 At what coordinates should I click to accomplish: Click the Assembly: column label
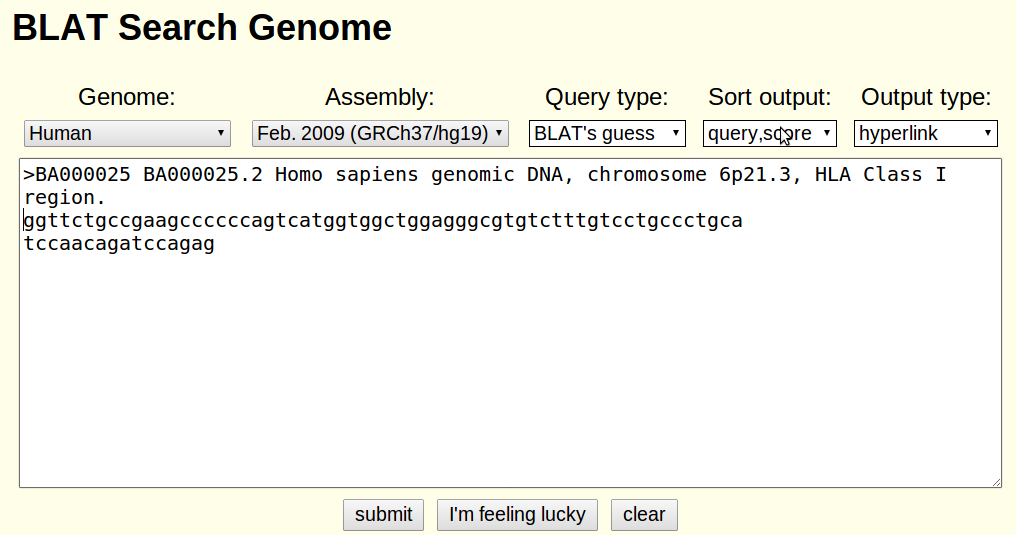click(380, 97)
